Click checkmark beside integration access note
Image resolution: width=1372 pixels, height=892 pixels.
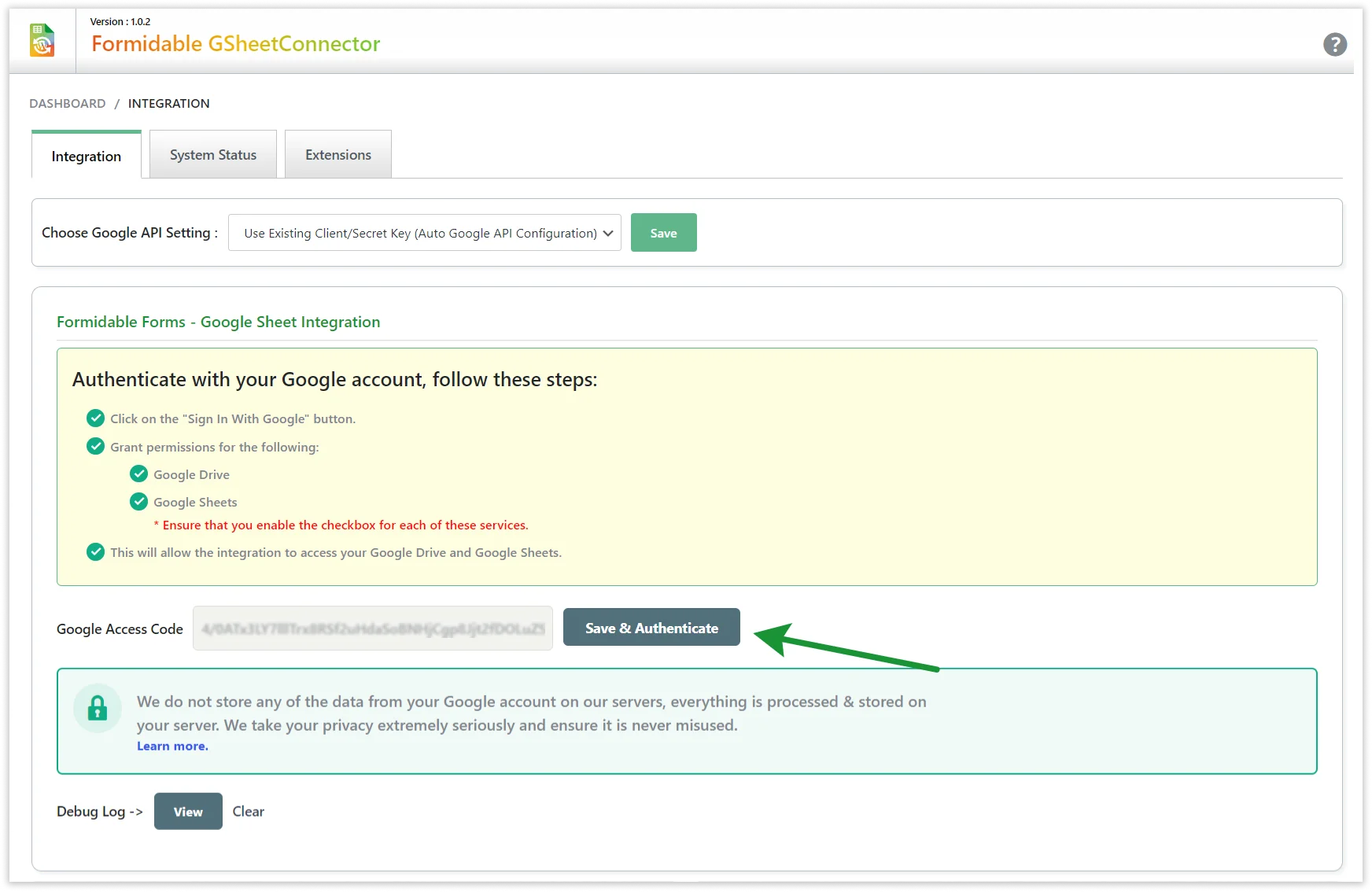click(x=95, y=551)
